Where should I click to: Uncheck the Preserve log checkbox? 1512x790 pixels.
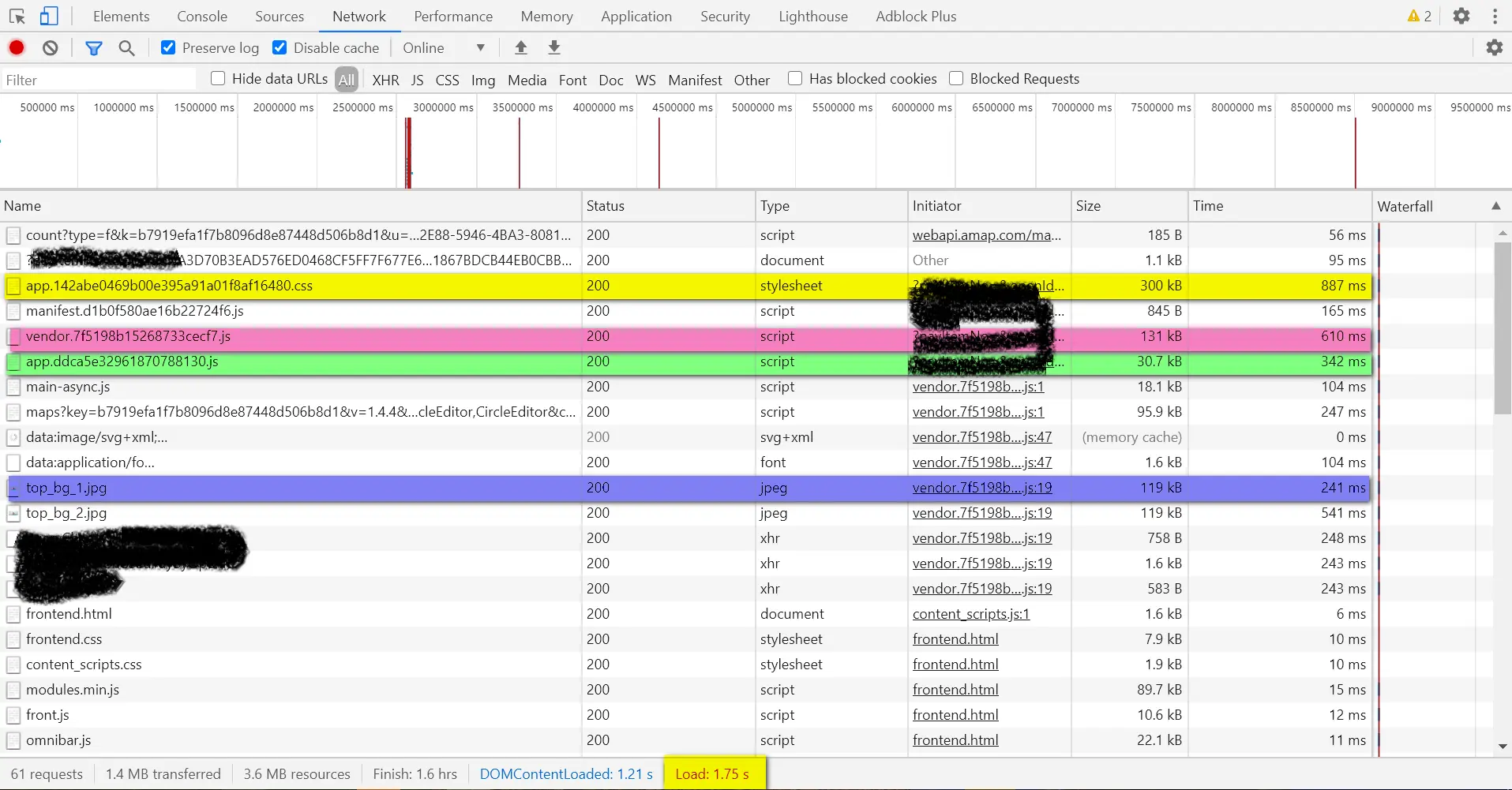tap(168, 47)
